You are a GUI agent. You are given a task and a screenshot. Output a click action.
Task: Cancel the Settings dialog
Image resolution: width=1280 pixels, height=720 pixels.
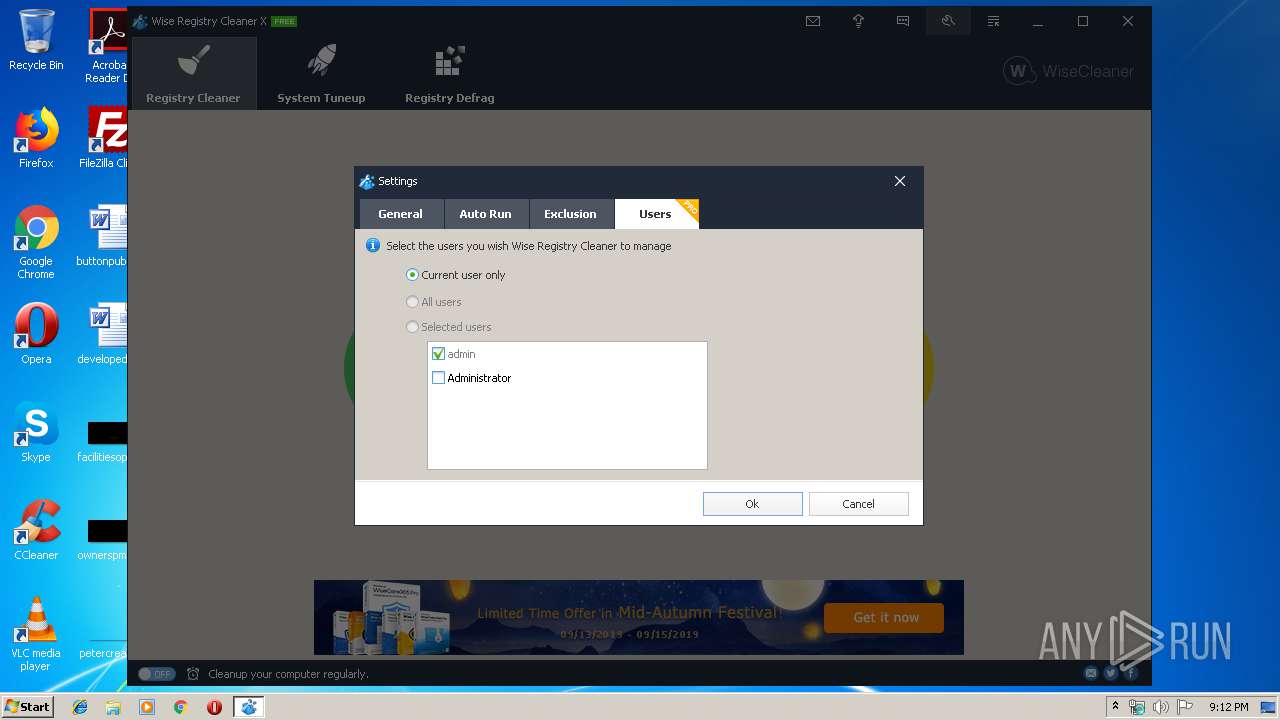tap(858, 504)
